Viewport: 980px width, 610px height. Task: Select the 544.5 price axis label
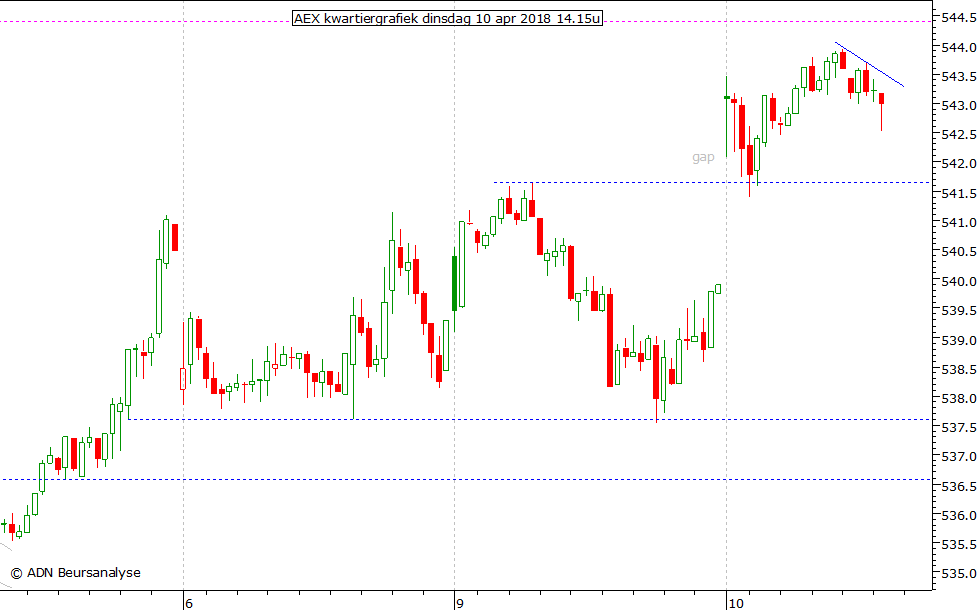[958, 18]
